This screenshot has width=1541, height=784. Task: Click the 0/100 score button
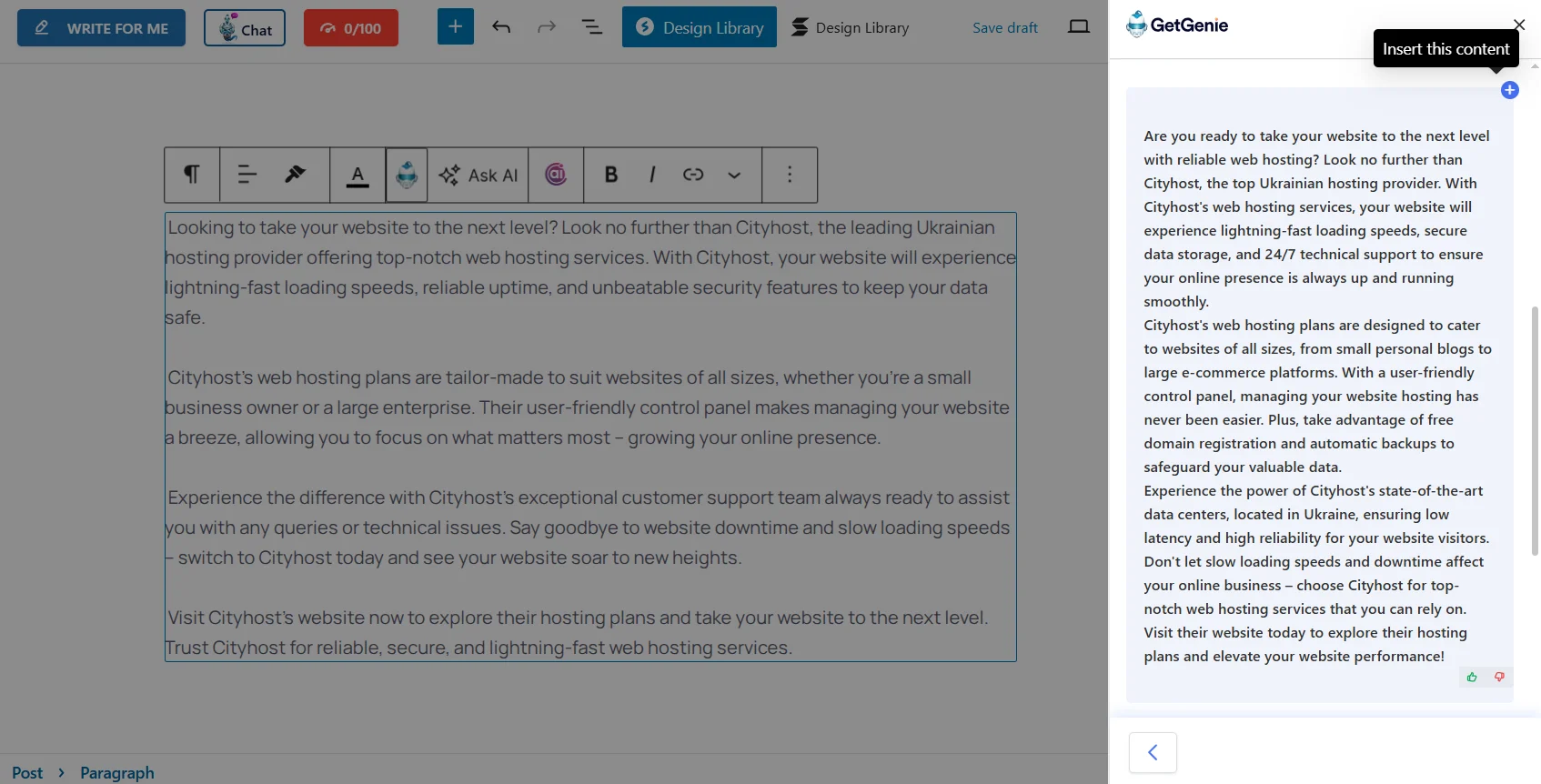(x=350, y=28)
